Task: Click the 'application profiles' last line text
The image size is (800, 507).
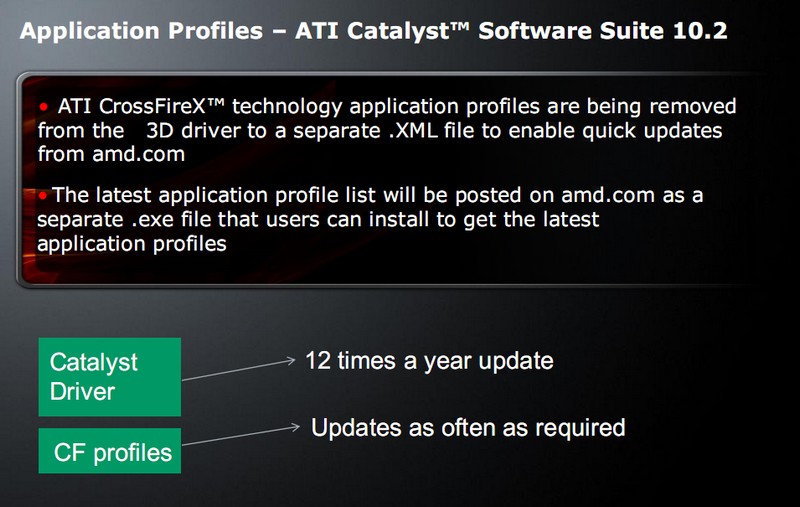Action: coord(132,245)
